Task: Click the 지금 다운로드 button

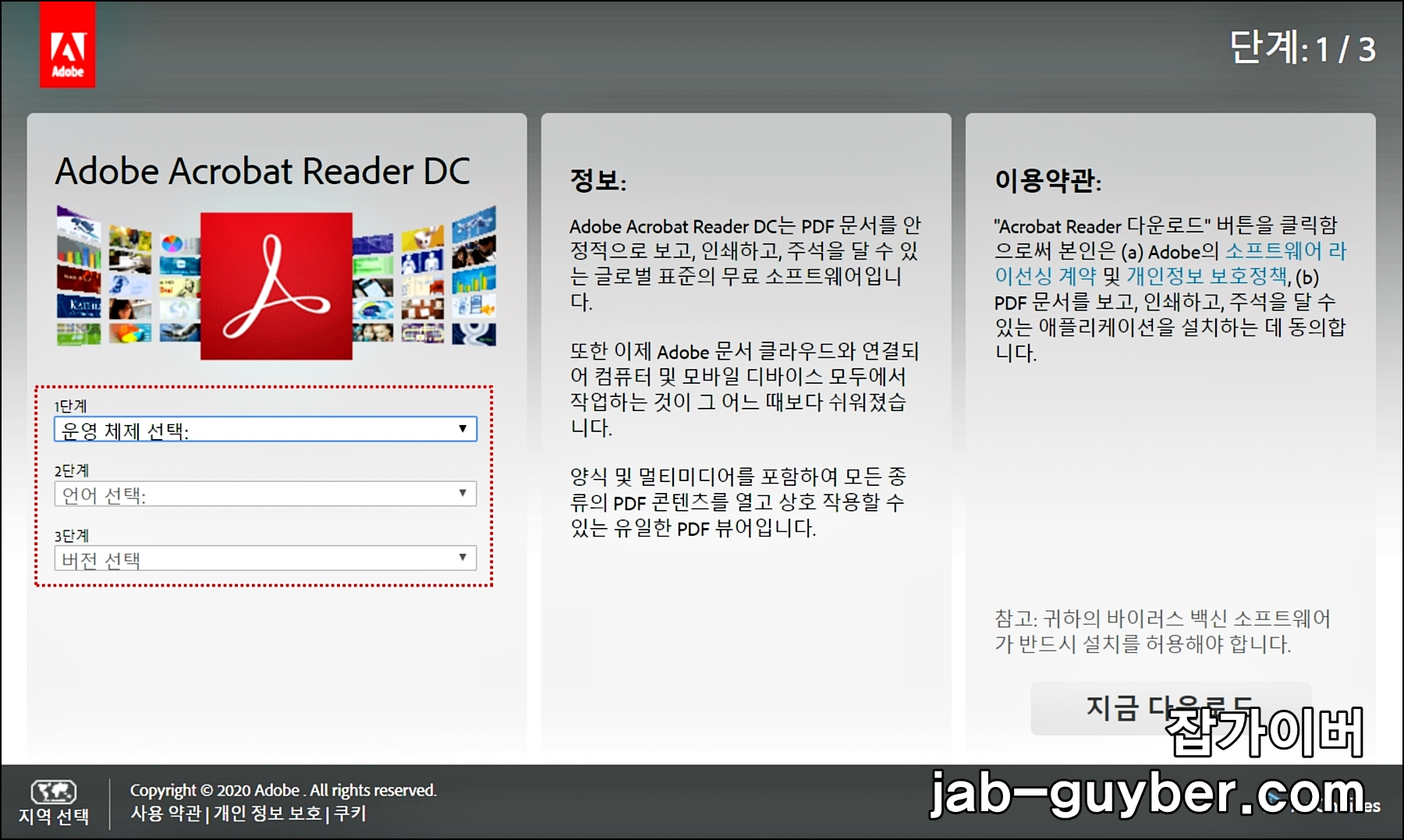Action: click(x=1171, y=708)
